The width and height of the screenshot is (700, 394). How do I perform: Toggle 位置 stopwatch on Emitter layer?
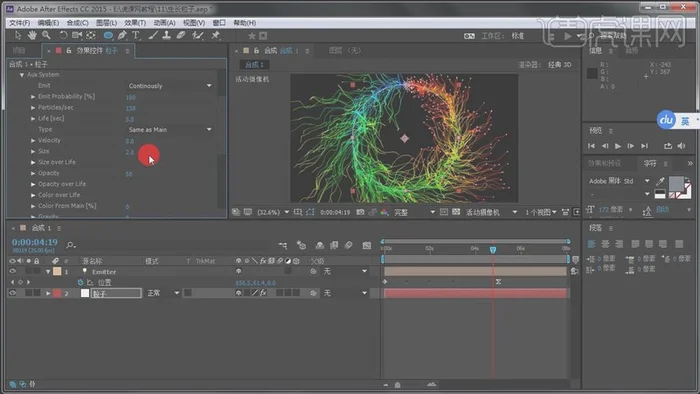[x=80, y=282]
